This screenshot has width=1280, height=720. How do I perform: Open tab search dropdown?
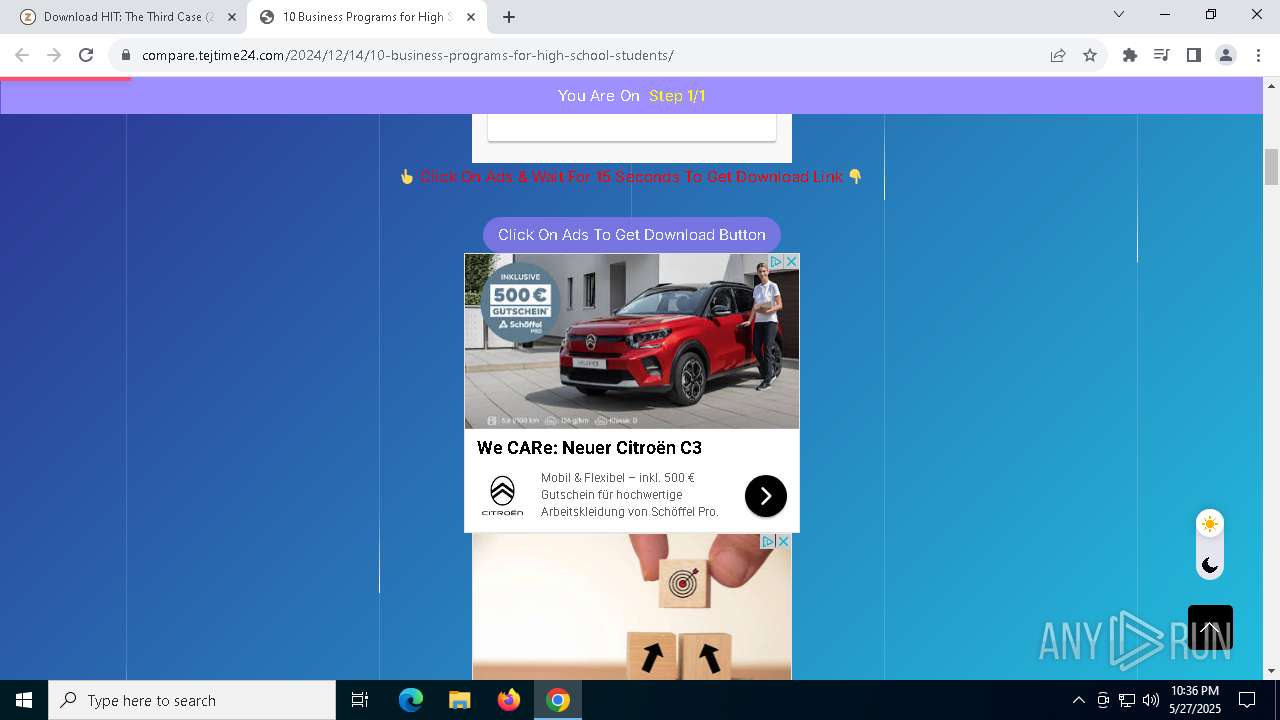point(1119,14)
